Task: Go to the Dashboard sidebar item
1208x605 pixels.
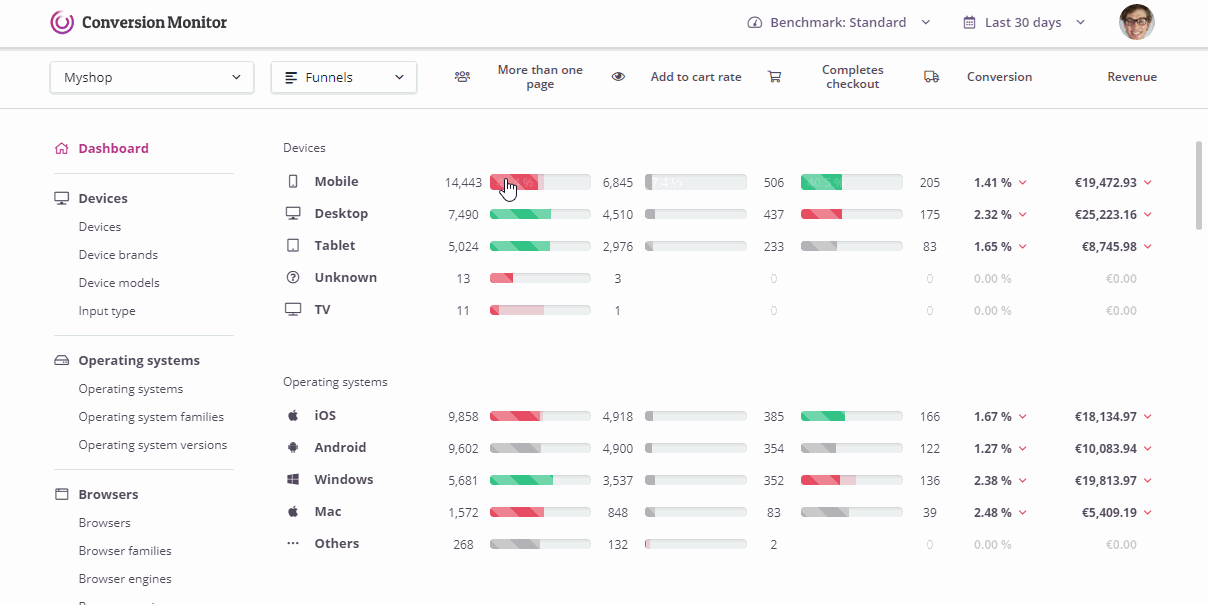Action: (x=113, y=147)
